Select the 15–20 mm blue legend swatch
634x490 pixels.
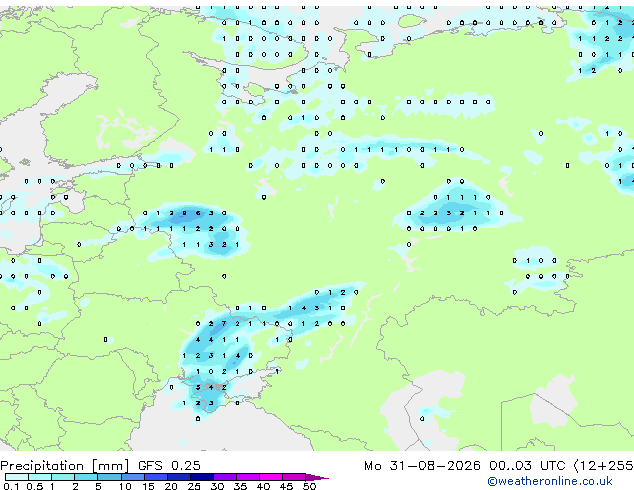pos(156,477)
